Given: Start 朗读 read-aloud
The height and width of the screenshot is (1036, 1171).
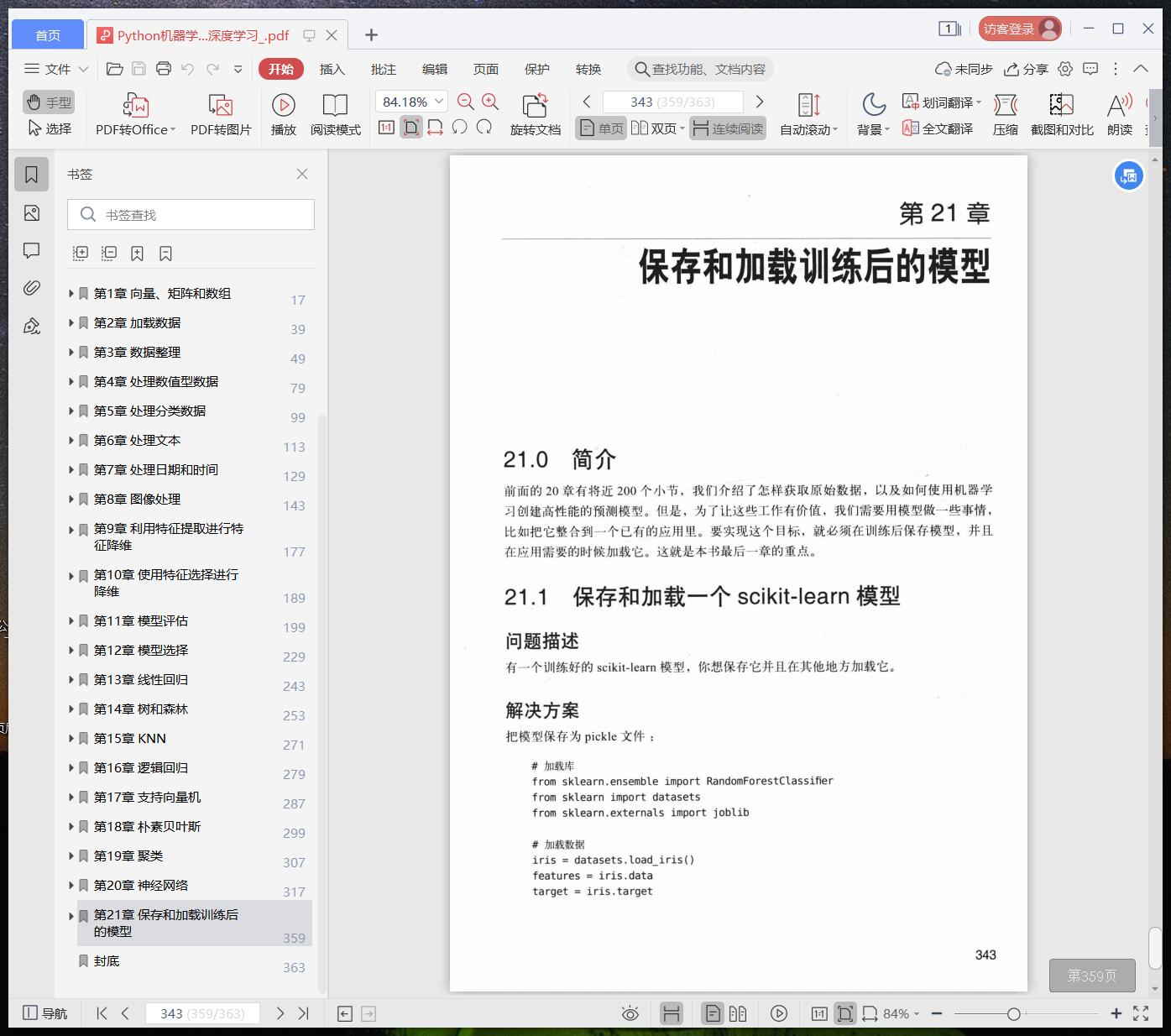Looking at the screenshot, I should point(1120,114).
